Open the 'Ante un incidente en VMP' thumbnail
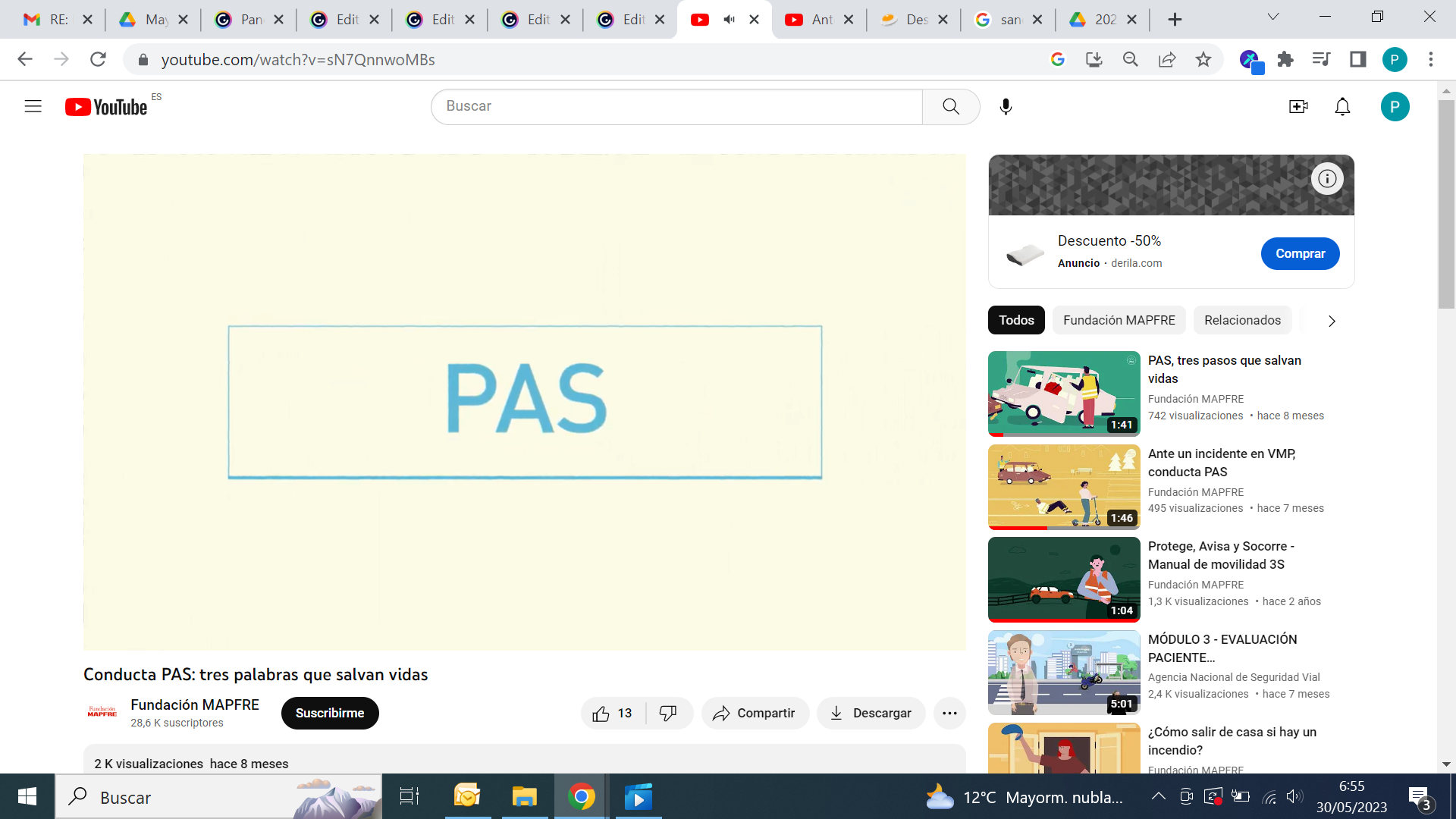This screenshot has height=819, width=1456. [1064, 486]
